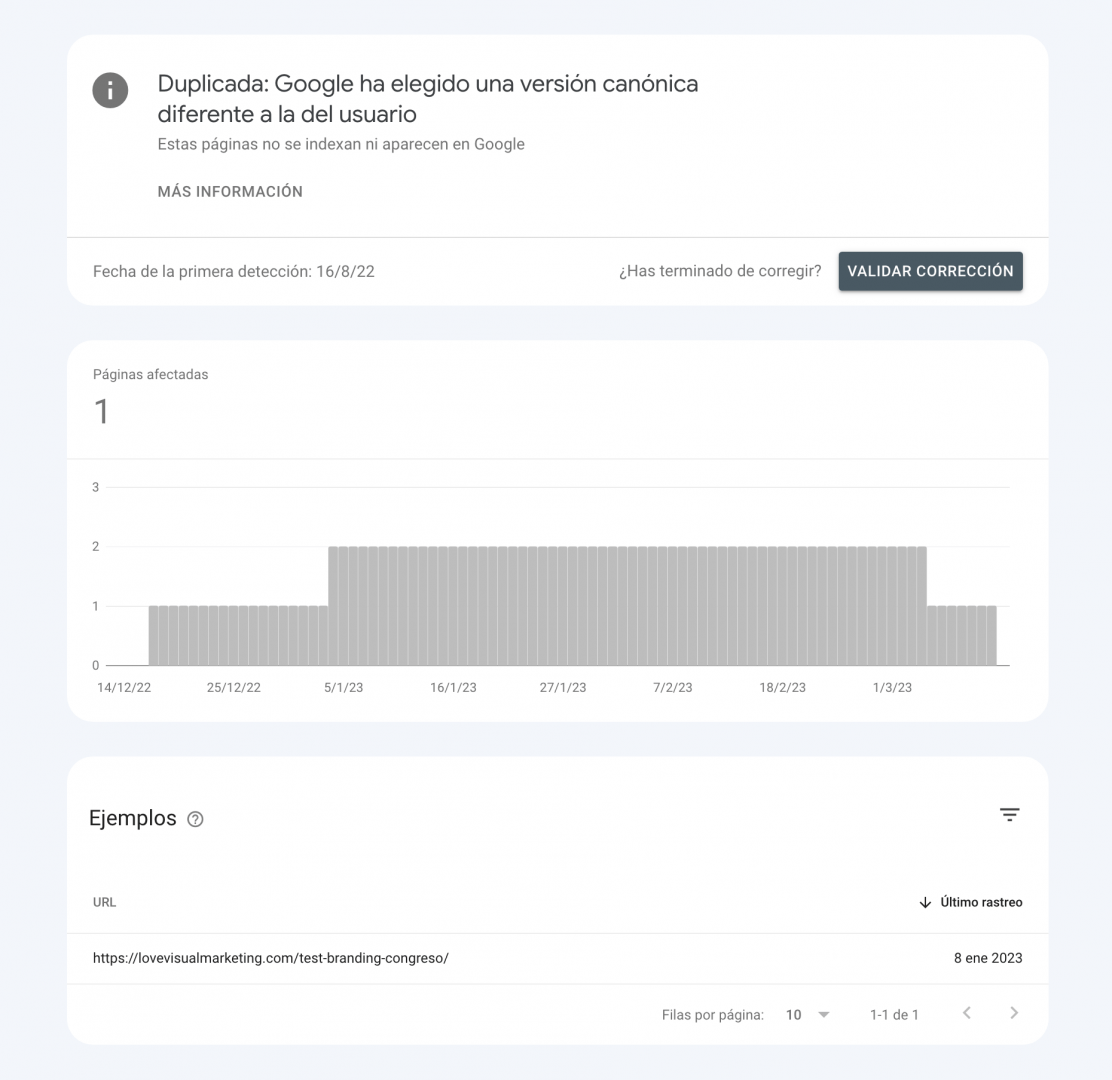Click the Ejemplos section heading

pyautogui.click(x=133, y=818)
